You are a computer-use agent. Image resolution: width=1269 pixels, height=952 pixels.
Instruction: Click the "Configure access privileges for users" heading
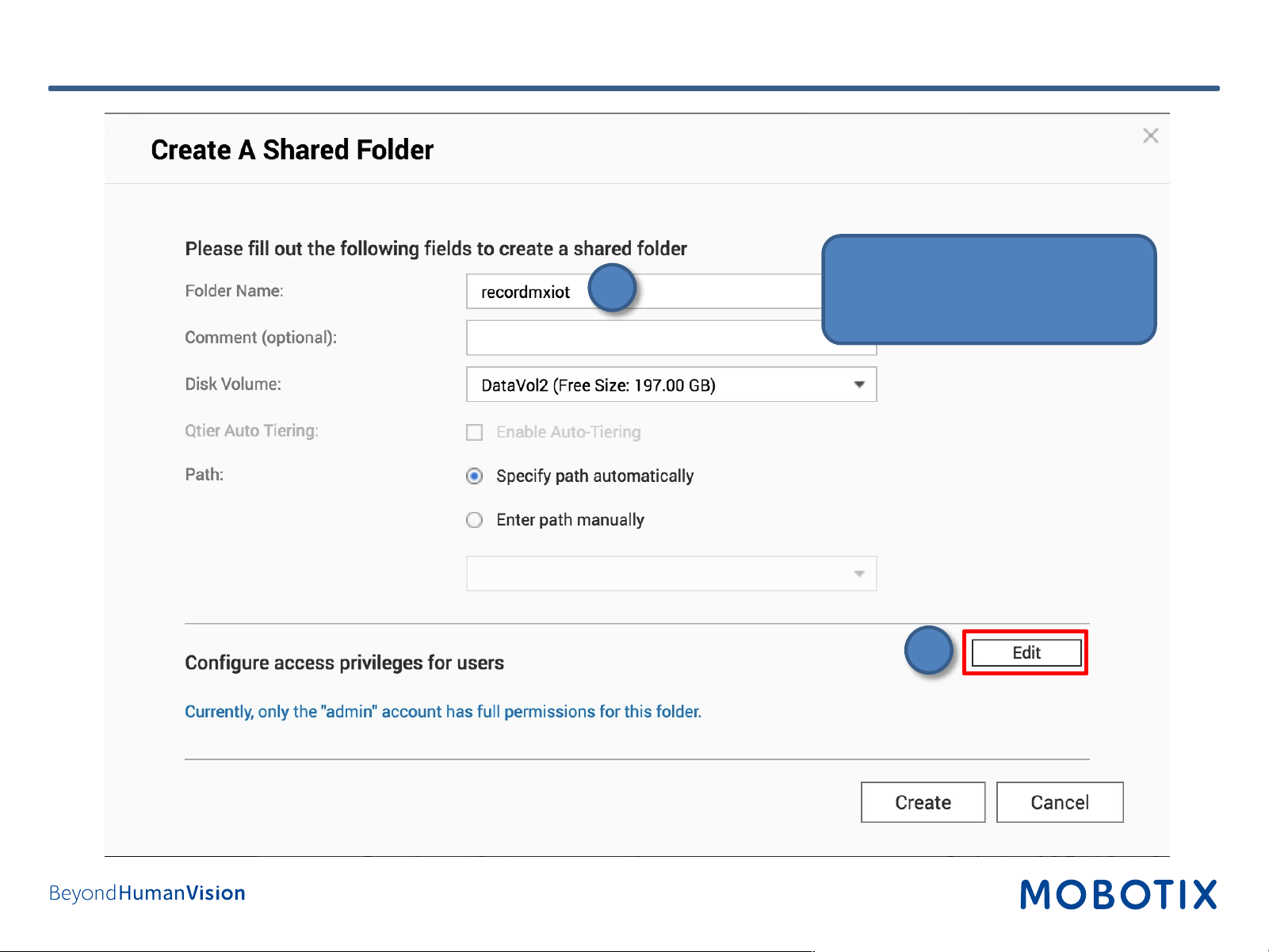point(345,663)
